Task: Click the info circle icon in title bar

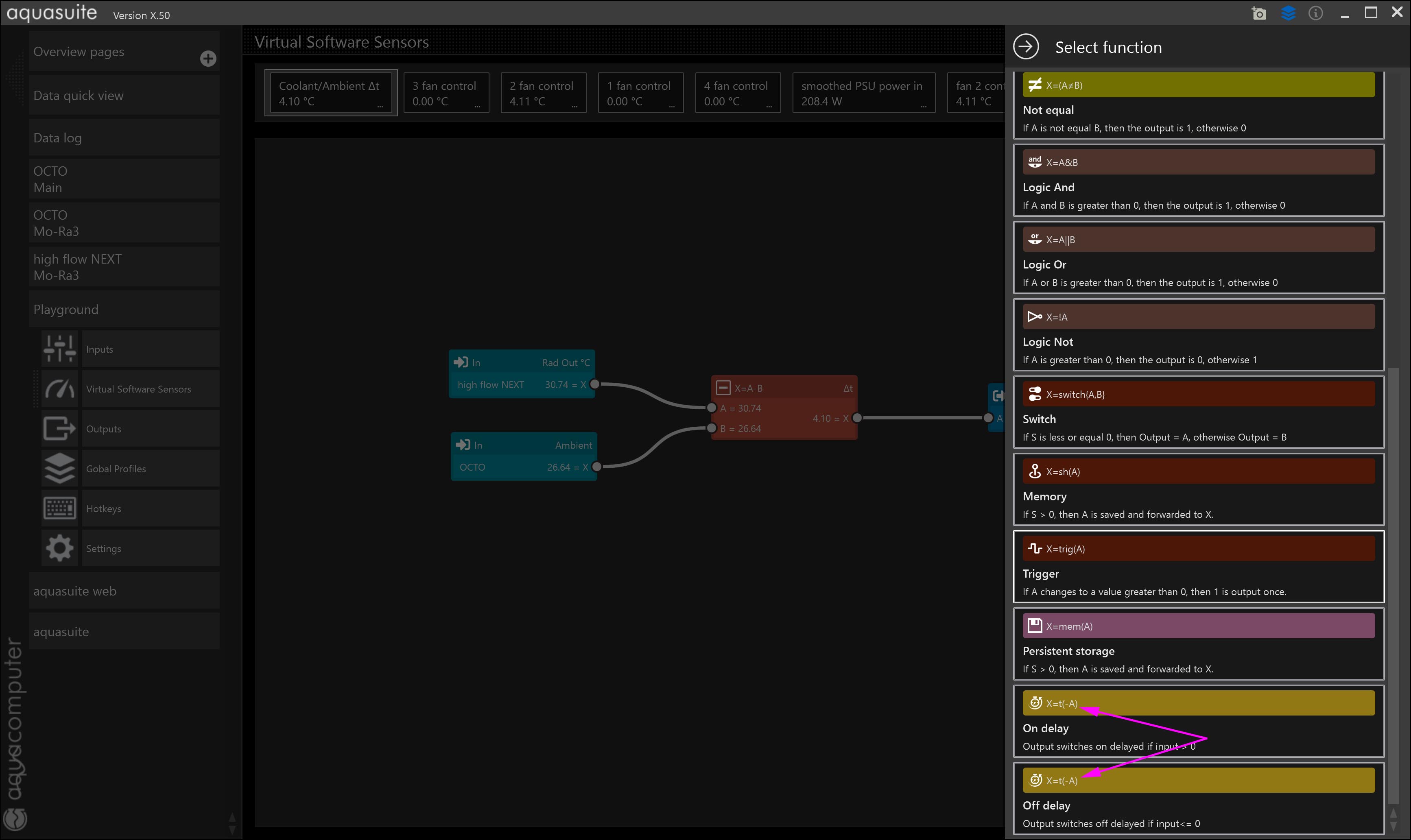Action: click(x=1315, y=13)
